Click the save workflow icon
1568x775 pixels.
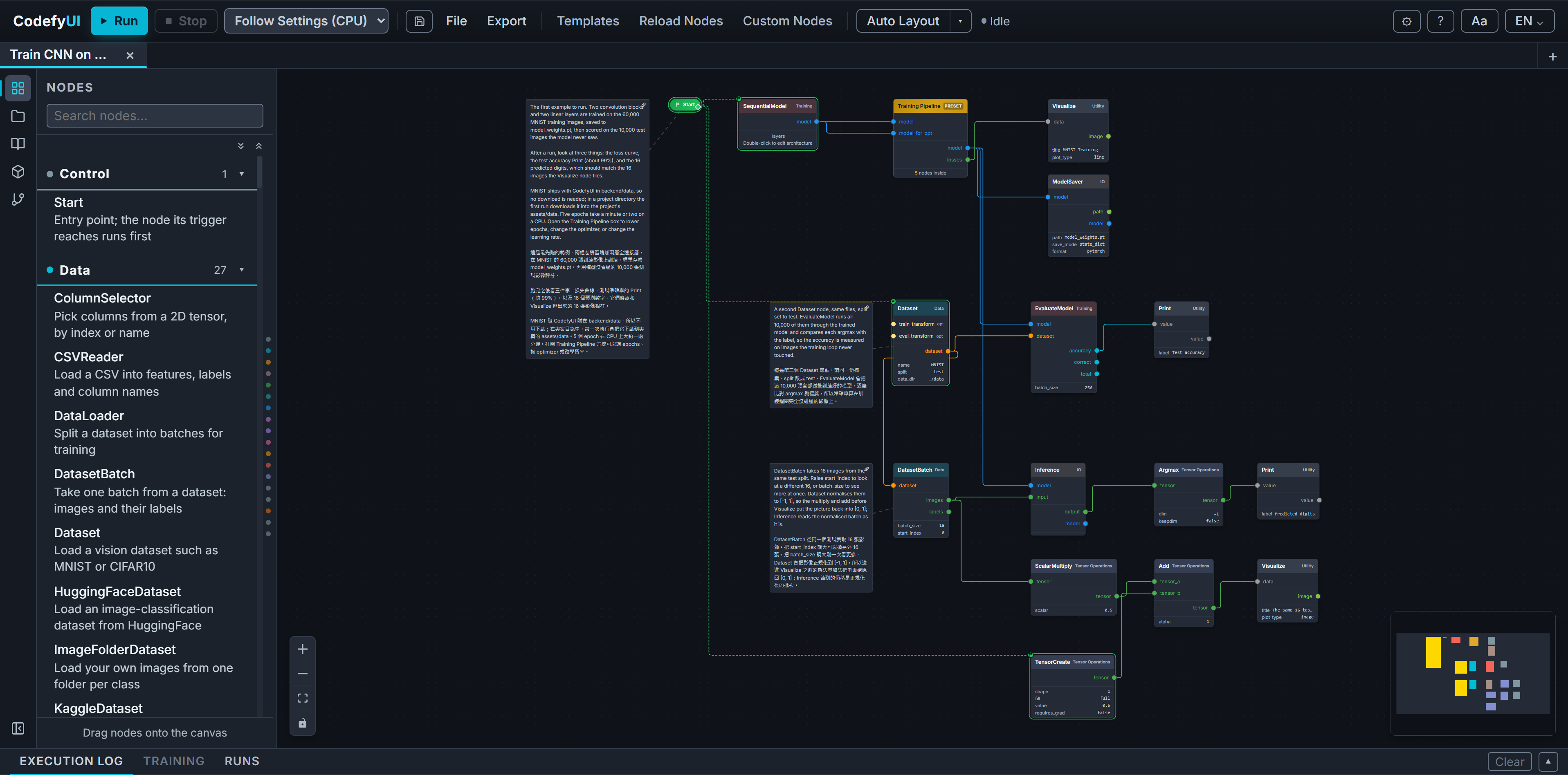click(x=419, y=21)
